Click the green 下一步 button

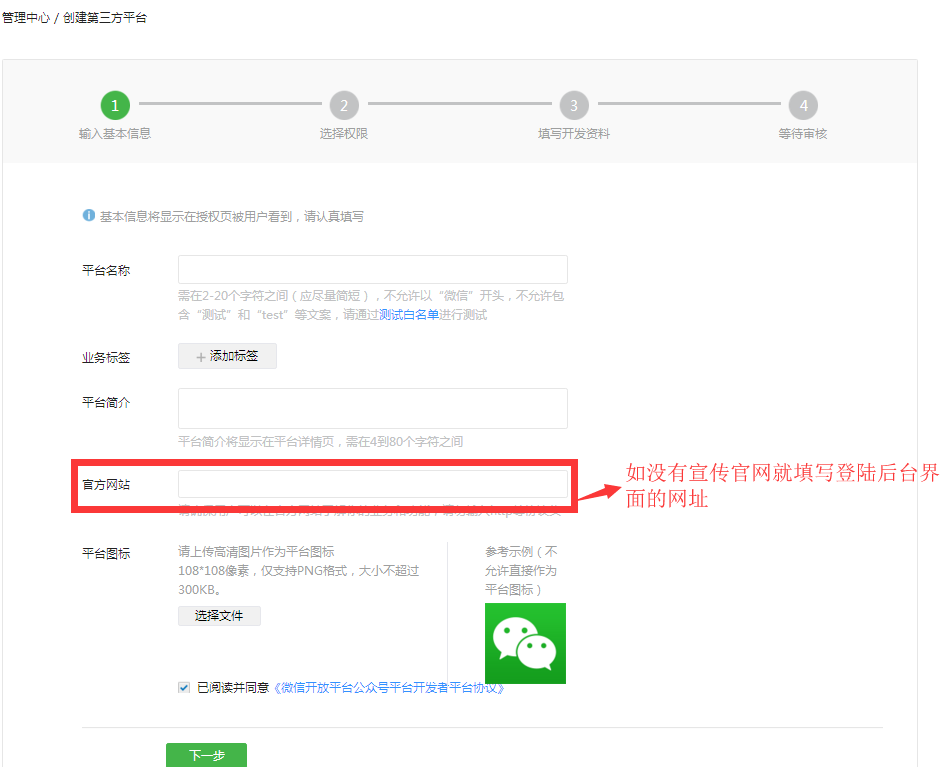(206, 756)
